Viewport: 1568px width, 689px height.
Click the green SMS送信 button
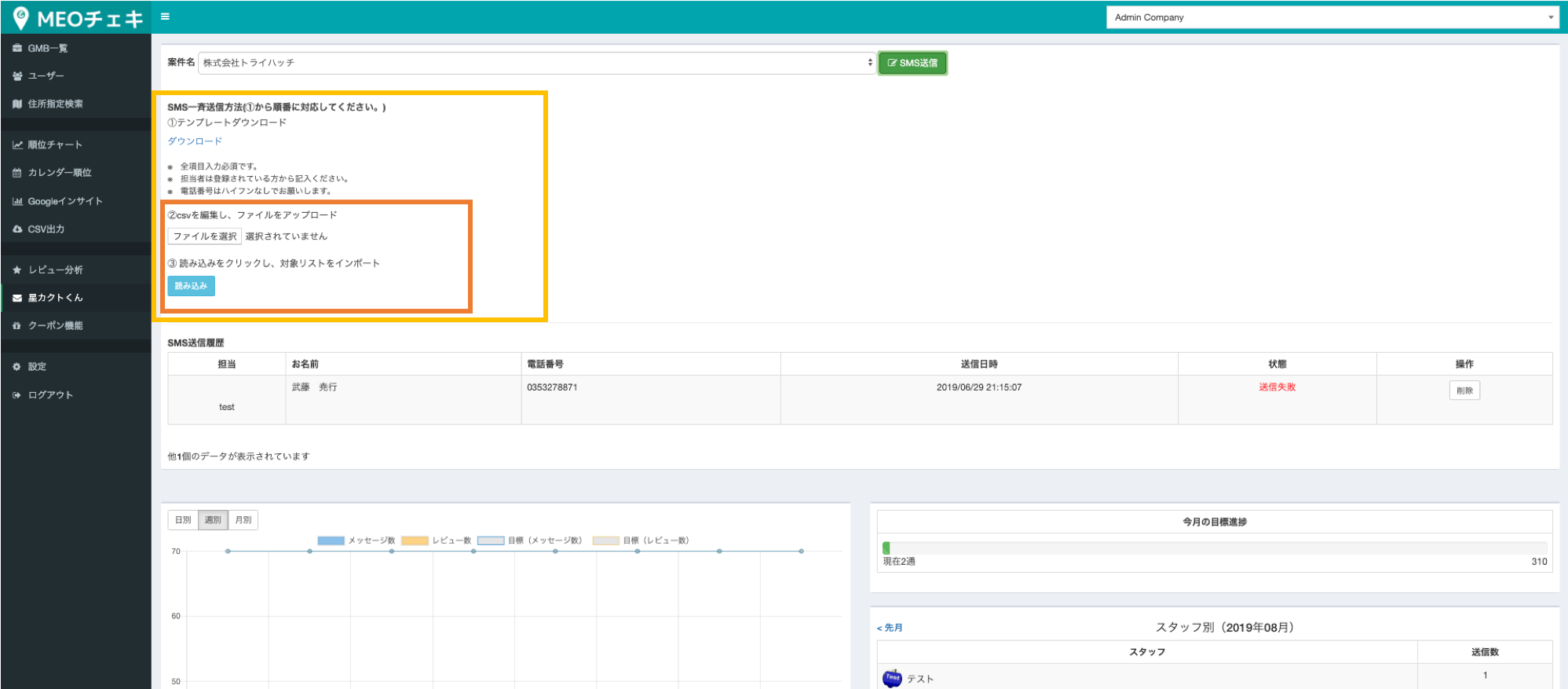[x=912, y=63]
